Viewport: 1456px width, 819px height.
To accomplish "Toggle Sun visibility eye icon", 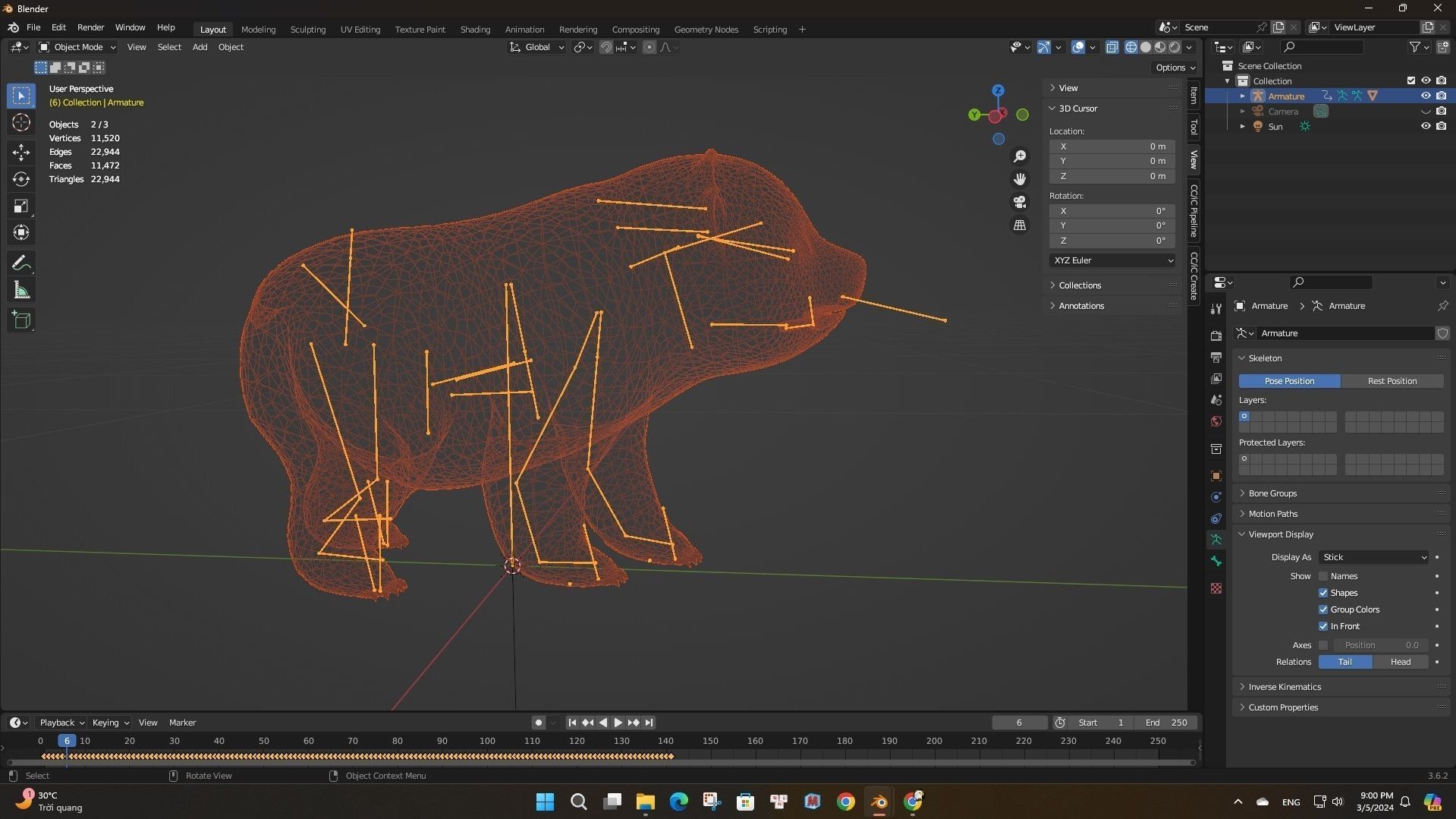I will [x=1426, y=126].
